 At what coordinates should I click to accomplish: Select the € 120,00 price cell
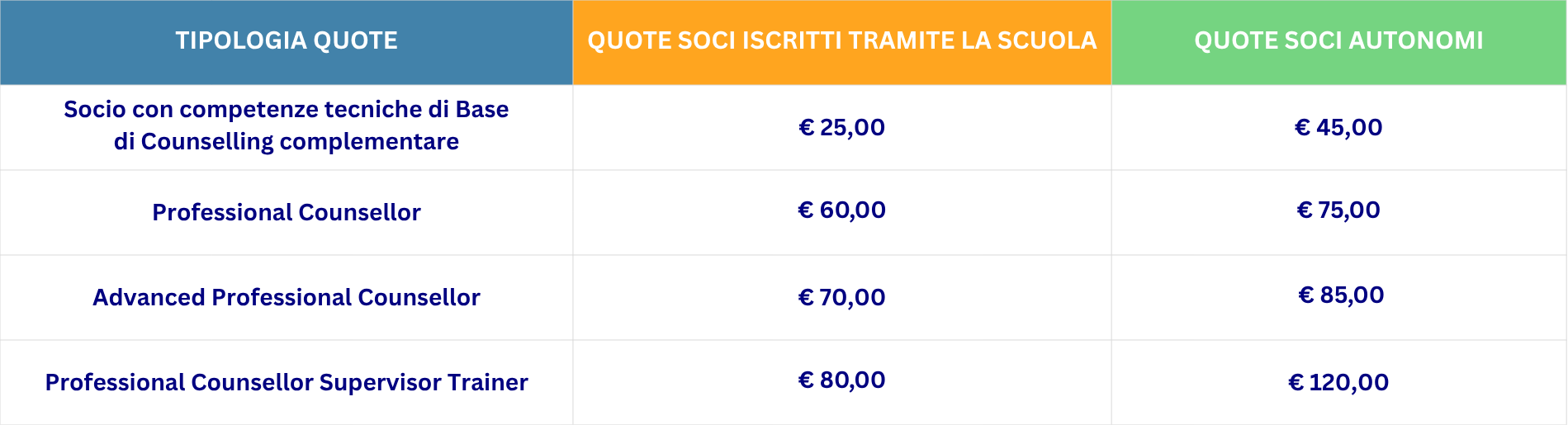[1338, 382]
